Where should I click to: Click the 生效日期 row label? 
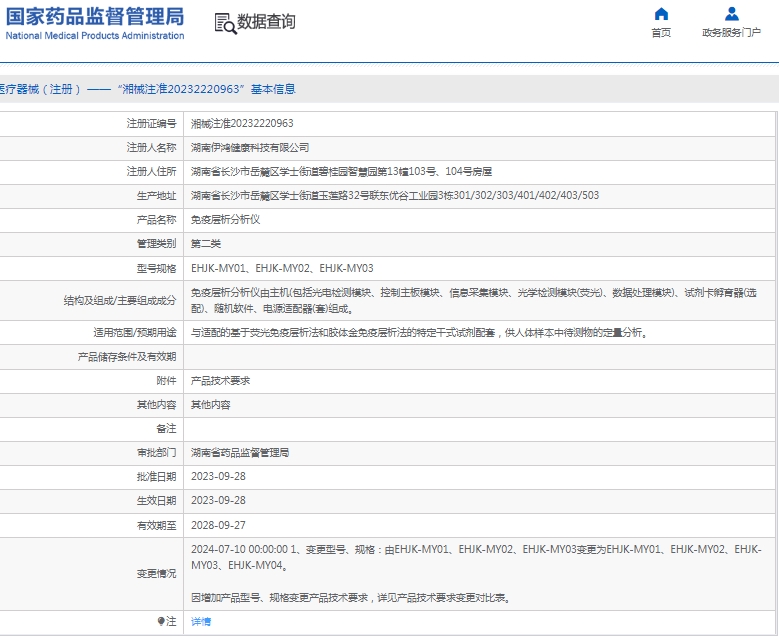click(x=156, y=500)
